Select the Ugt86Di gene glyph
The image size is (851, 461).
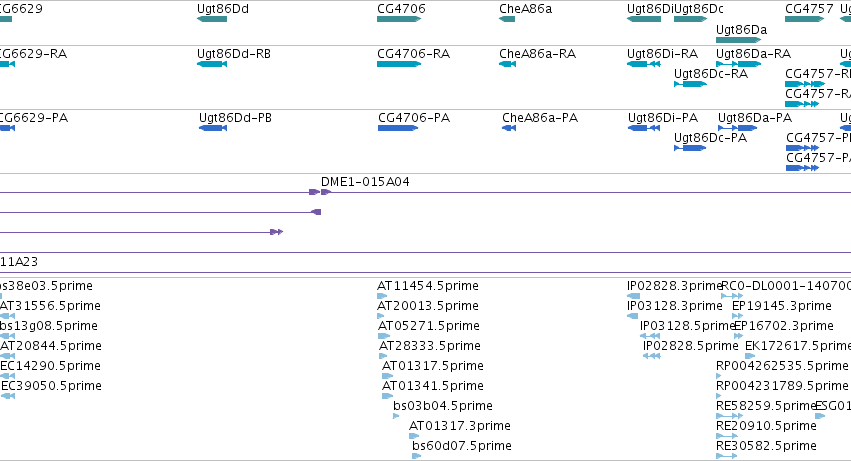coord(644,19)
